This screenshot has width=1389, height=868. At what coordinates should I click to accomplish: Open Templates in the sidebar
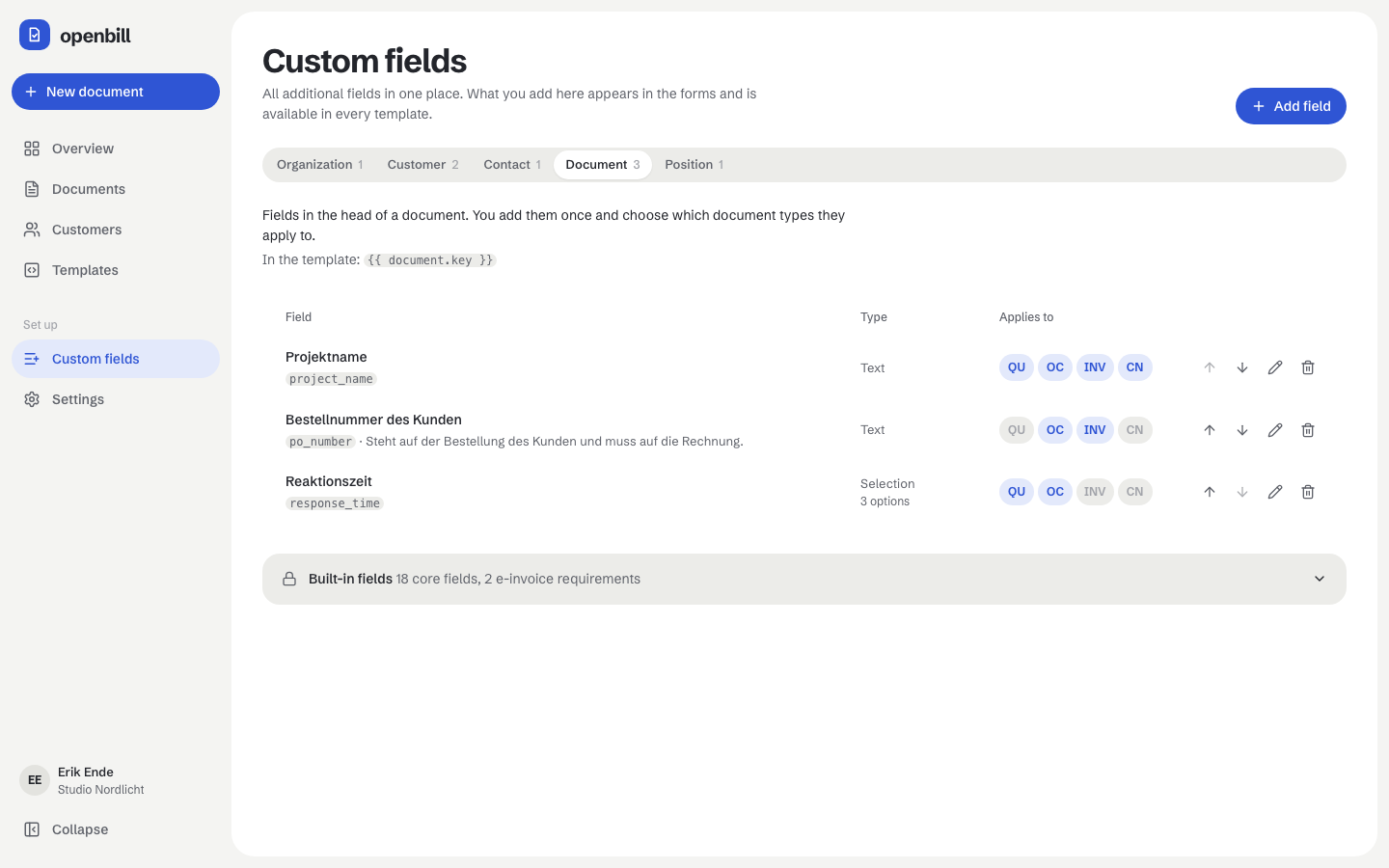[x=116, y=270]
